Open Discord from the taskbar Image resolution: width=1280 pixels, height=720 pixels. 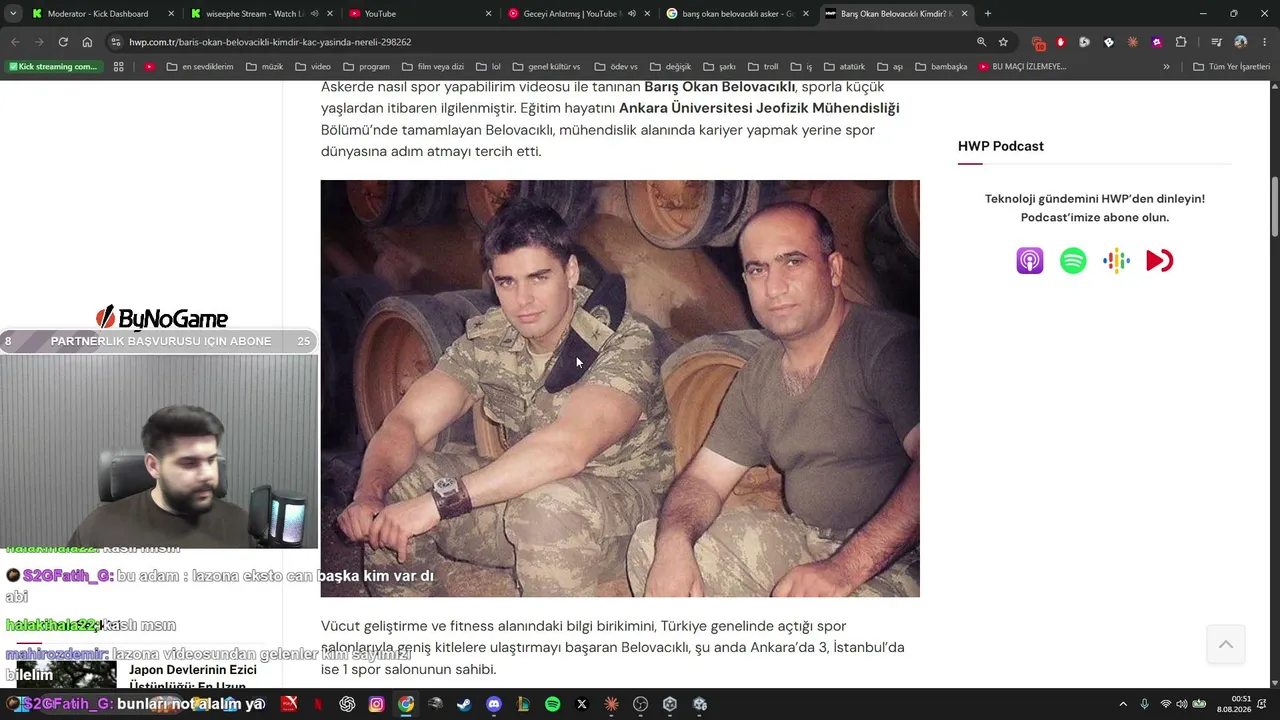click(x=493, y=704)
